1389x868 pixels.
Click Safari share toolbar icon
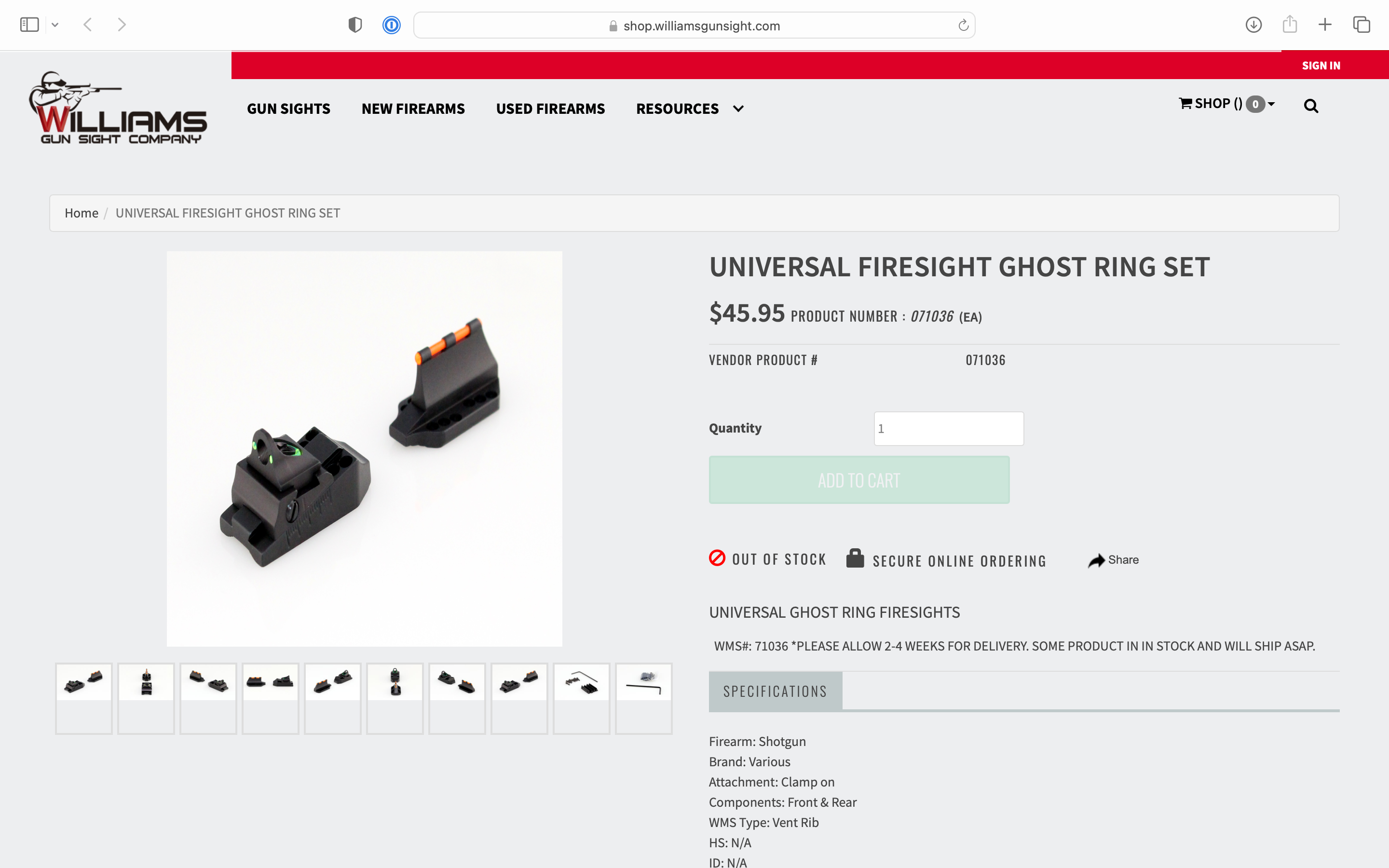[x=1290, y=24]
